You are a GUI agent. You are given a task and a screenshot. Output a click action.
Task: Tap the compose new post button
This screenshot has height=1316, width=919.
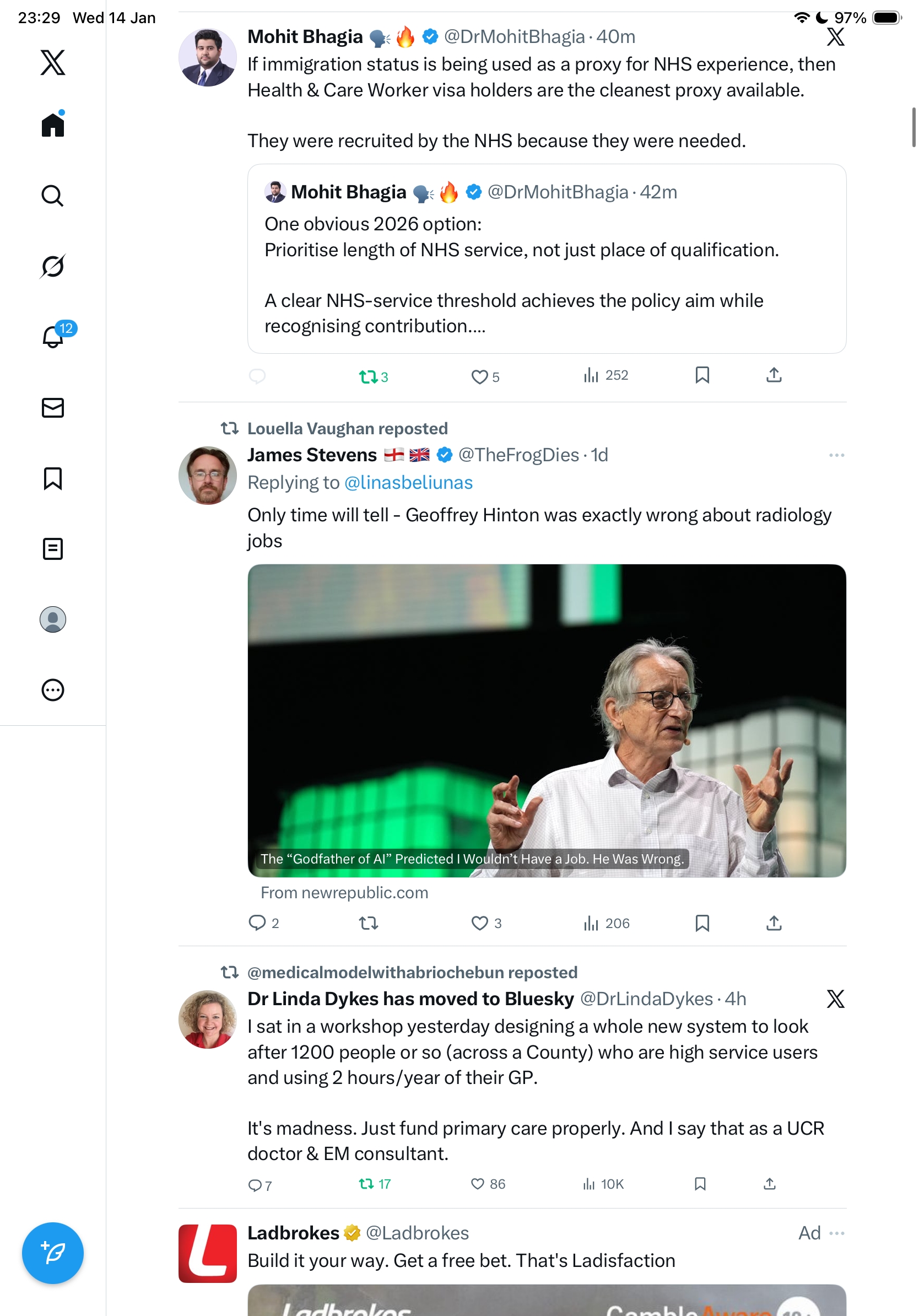[53, 1253]
